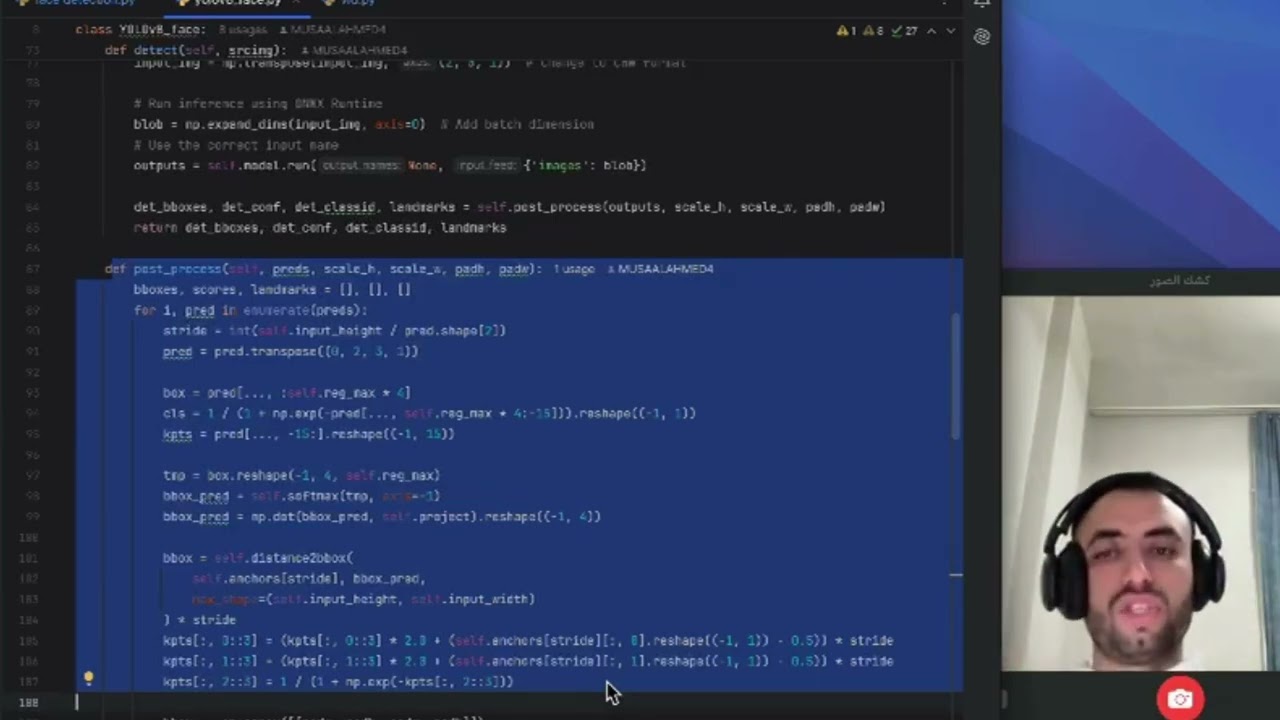
Task: Click the 'pred = pred.transpose' code line
Action: (x=290, y=352)
